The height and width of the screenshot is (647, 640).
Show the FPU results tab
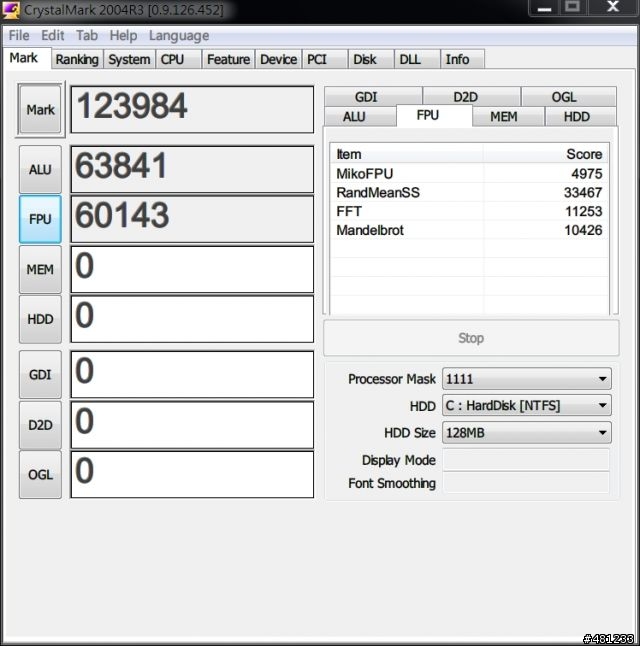(434, 115)
